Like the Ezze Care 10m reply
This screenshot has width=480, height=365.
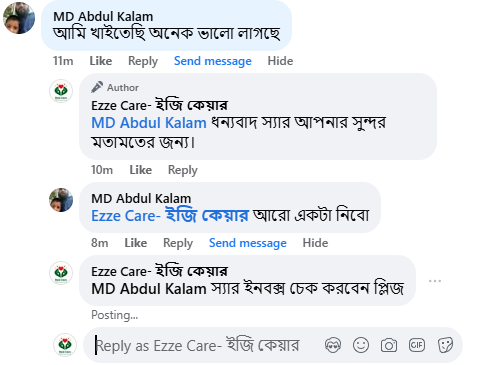pyautogui.click(x=140, y=170)
